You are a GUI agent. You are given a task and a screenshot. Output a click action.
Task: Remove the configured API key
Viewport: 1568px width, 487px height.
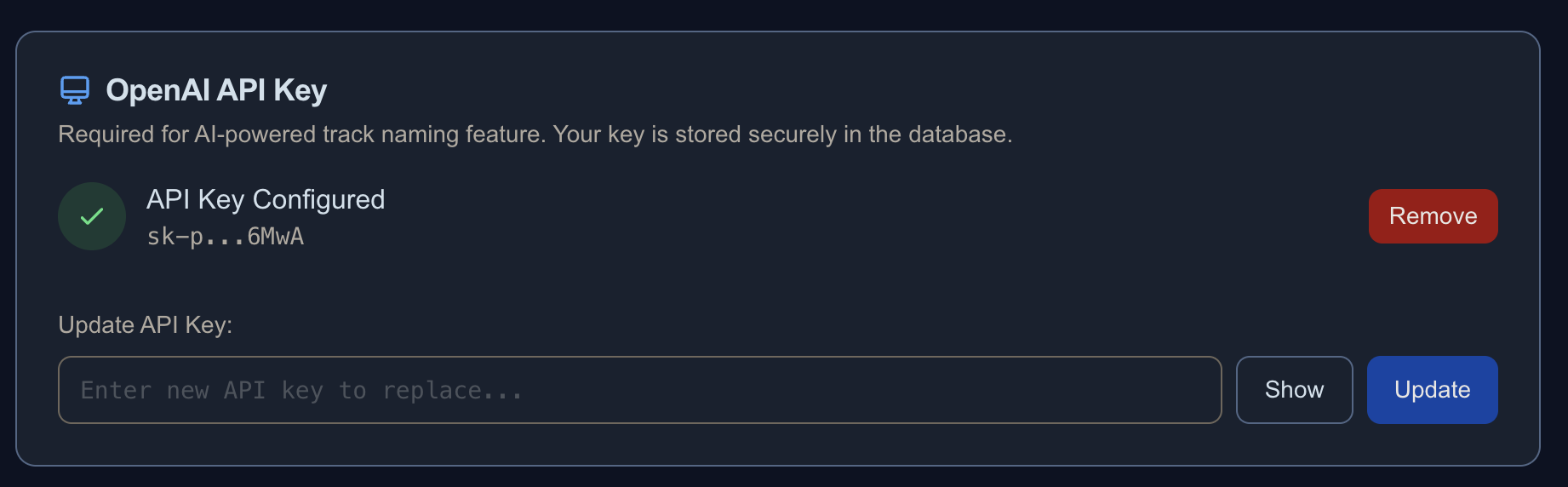click(x=1433, y=216)
